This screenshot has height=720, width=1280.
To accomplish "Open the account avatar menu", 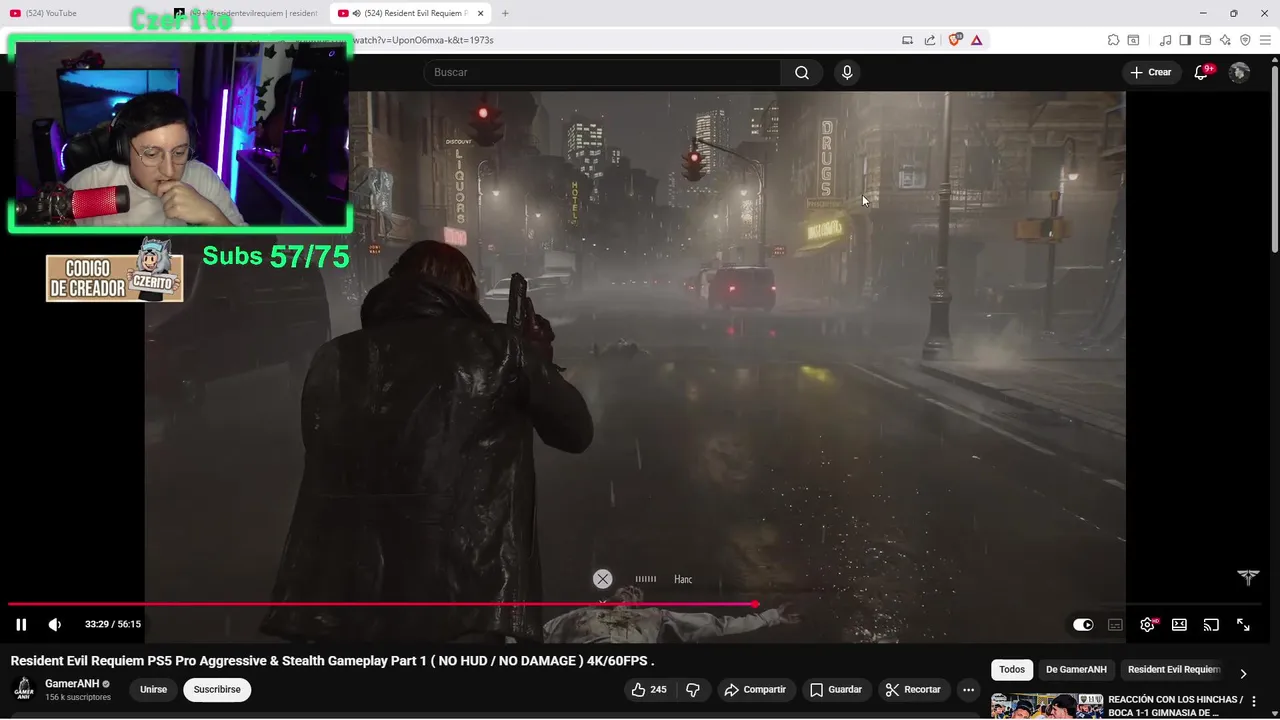I will pyautogui.click(x=1239, y=72).
